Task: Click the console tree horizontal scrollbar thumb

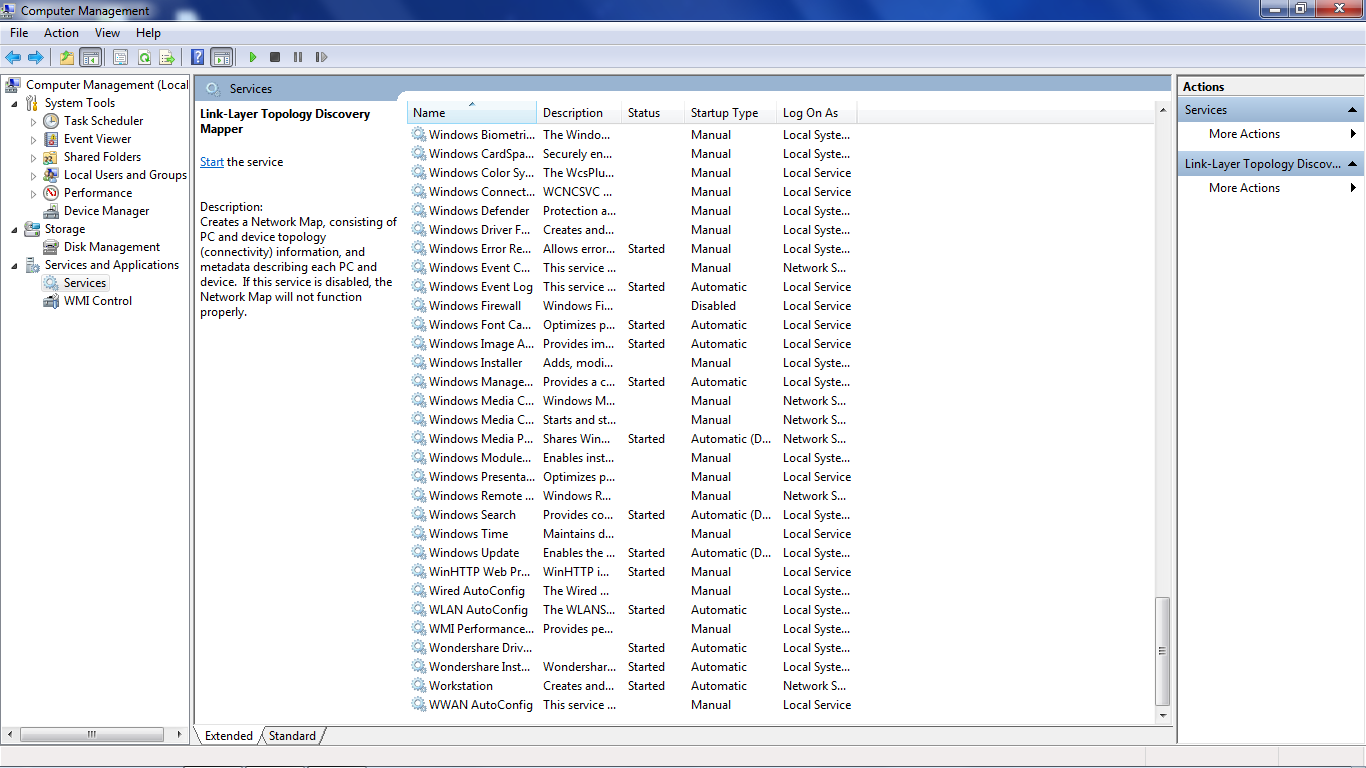Action: pos(91,734)
